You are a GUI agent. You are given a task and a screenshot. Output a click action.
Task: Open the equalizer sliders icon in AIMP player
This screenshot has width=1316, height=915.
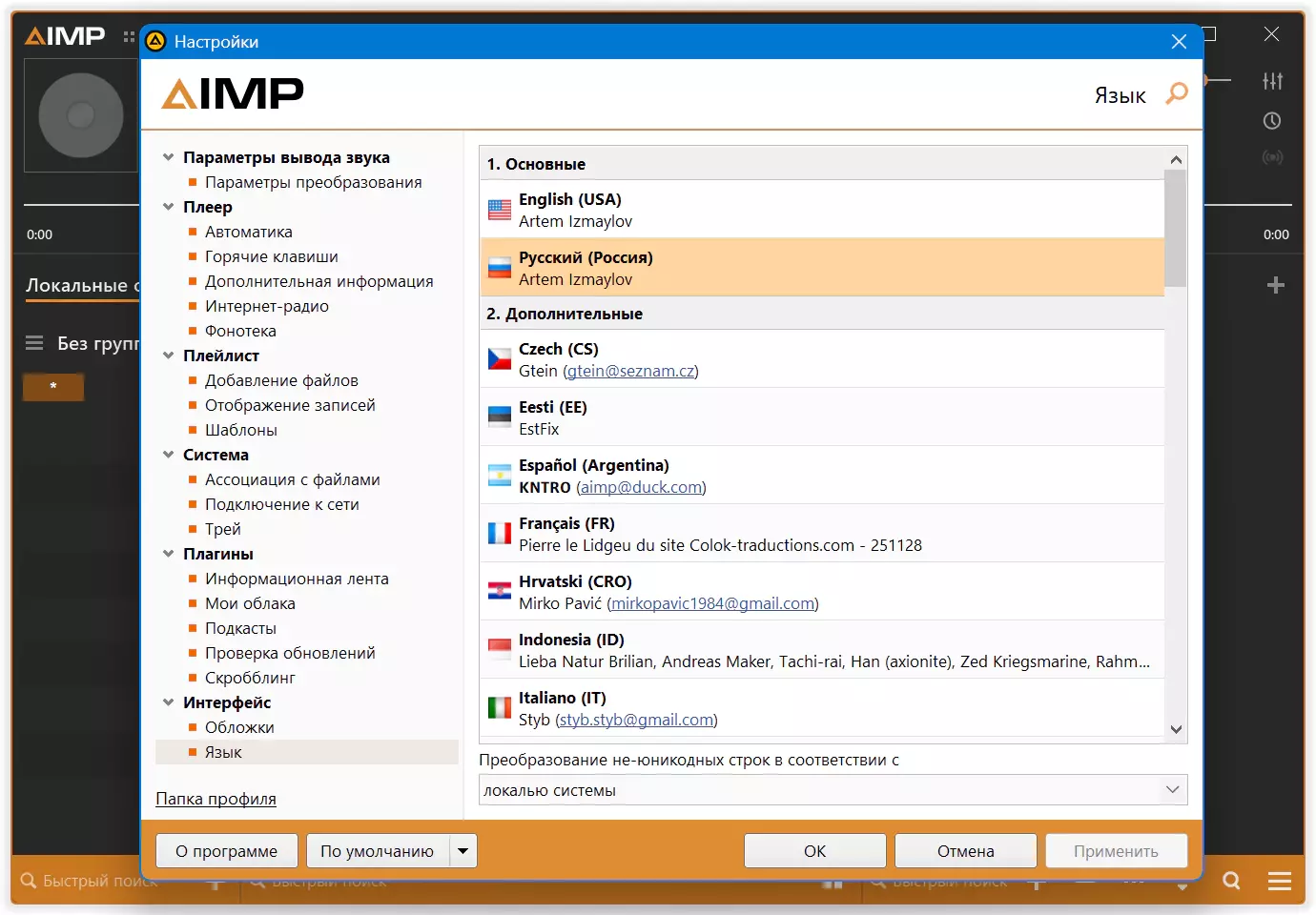(1272, 81)
